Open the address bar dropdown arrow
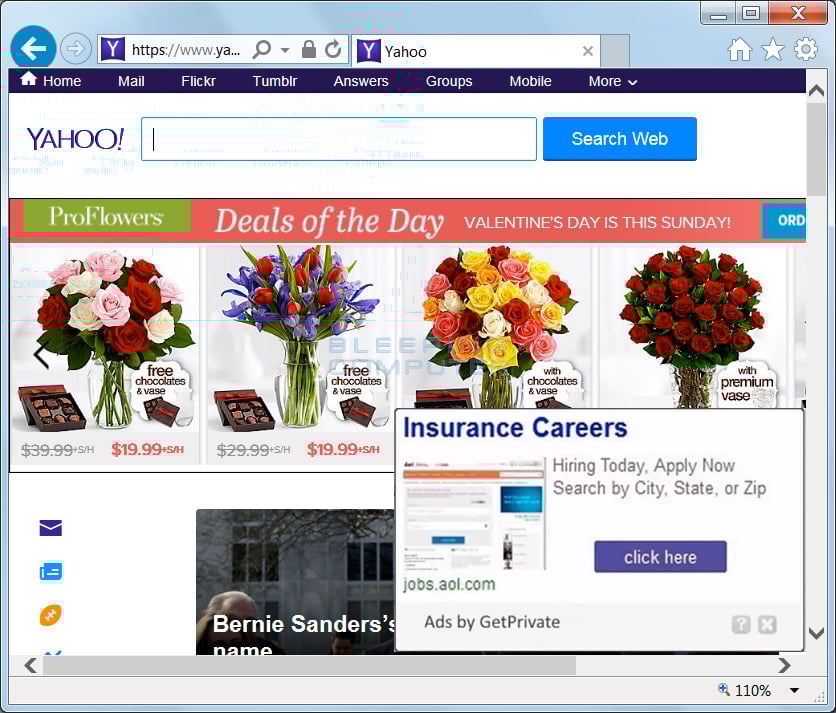Screen dimensions: 836x713 tap(285, 50)
